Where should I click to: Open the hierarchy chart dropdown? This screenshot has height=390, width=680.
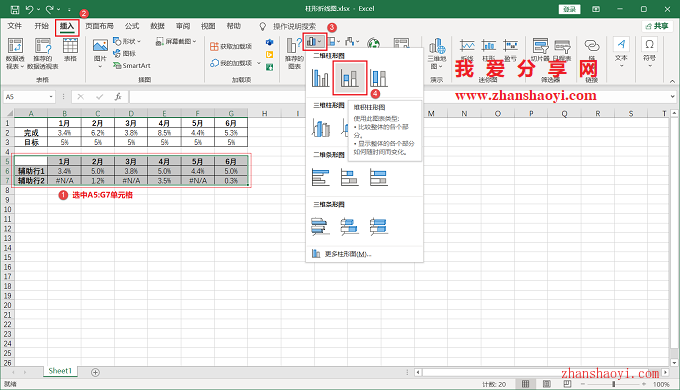[x=334, y=42]
